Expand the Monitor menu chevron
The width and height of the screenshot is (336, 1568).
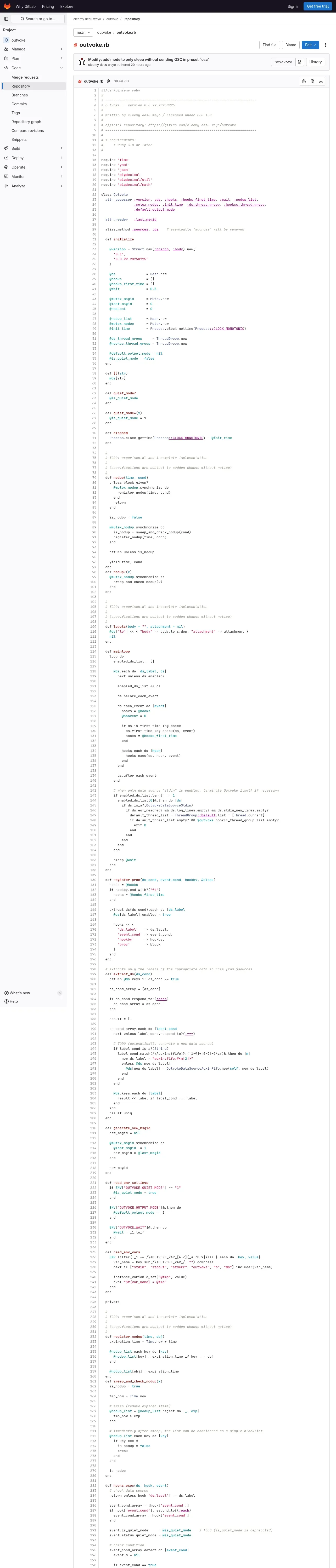(61, 176)
